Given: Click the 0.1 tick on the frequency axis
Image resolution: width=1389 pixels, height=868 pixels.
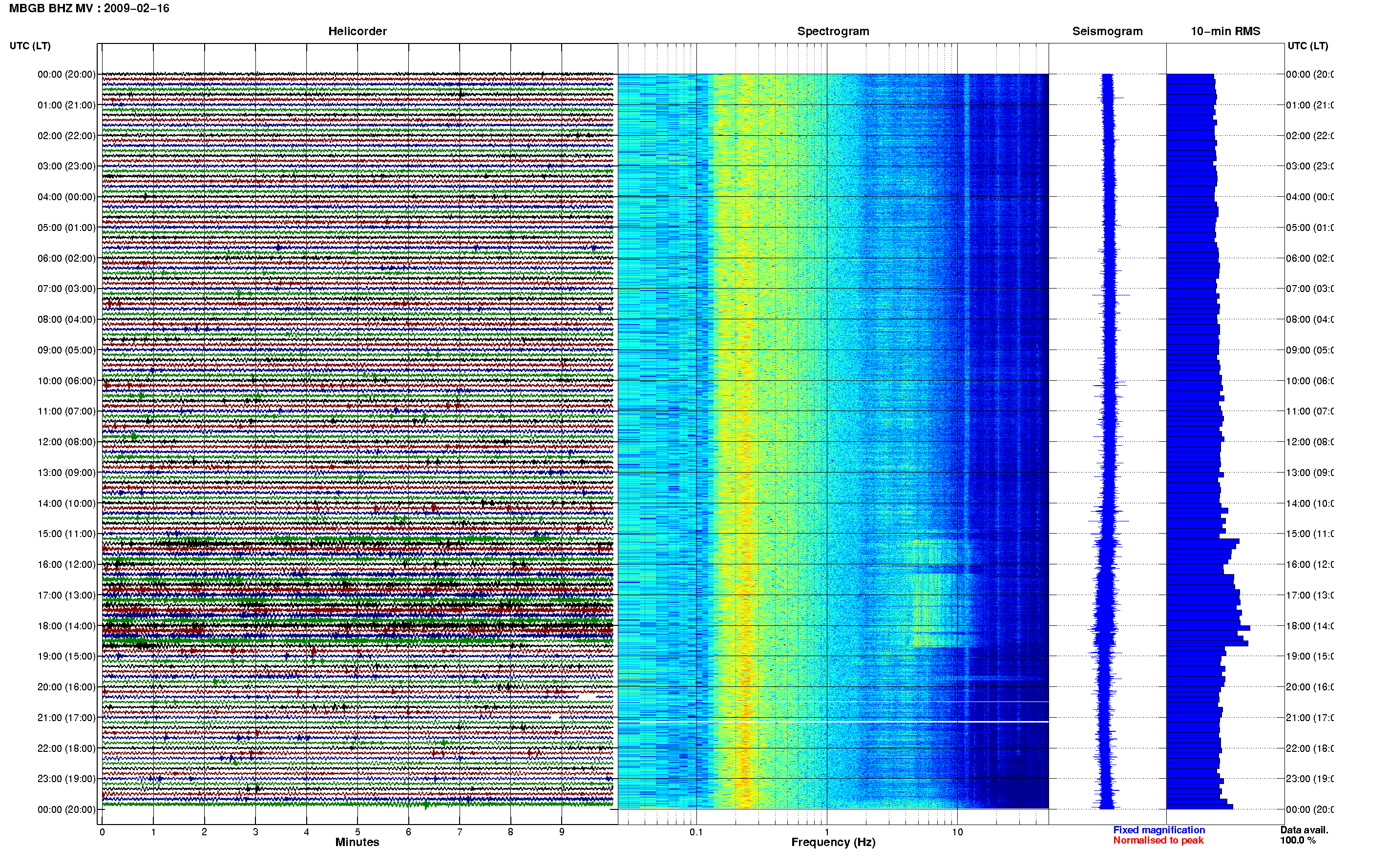Looking at the screenshot, I should [x=696, y=832].
